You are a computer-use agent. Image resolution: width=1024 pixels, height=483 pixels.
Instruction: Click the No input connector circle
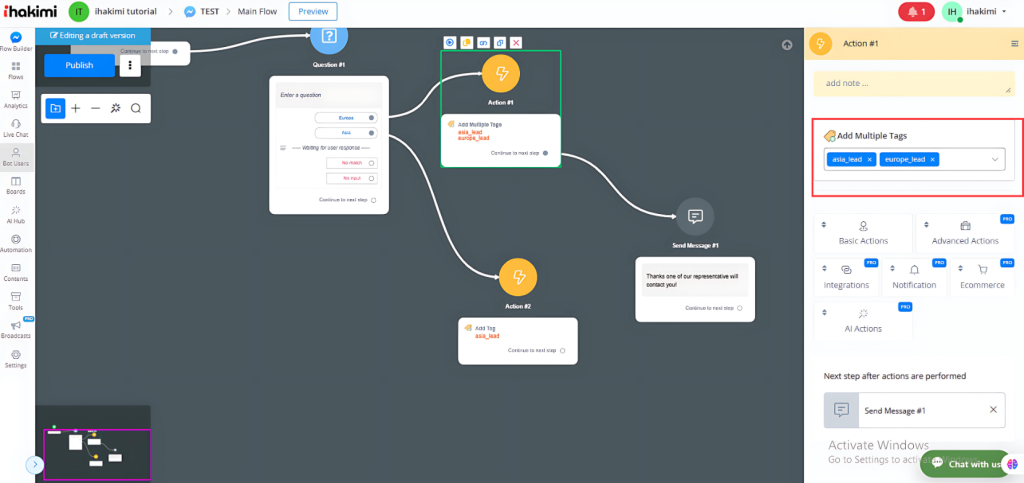click(x=371, y=179)
